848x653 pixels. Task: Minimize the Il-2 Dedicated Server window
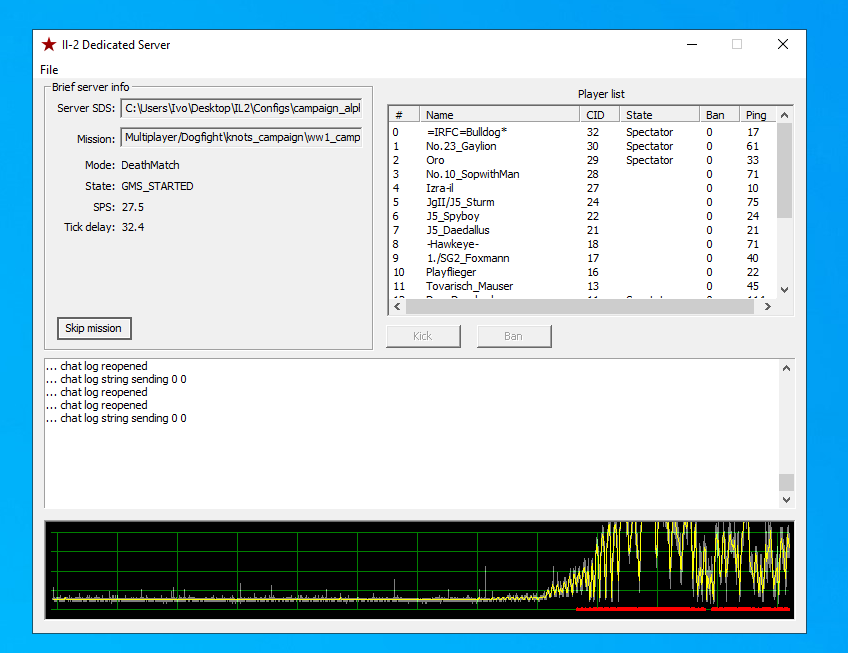pyautogui.click(x=691, y=44)
